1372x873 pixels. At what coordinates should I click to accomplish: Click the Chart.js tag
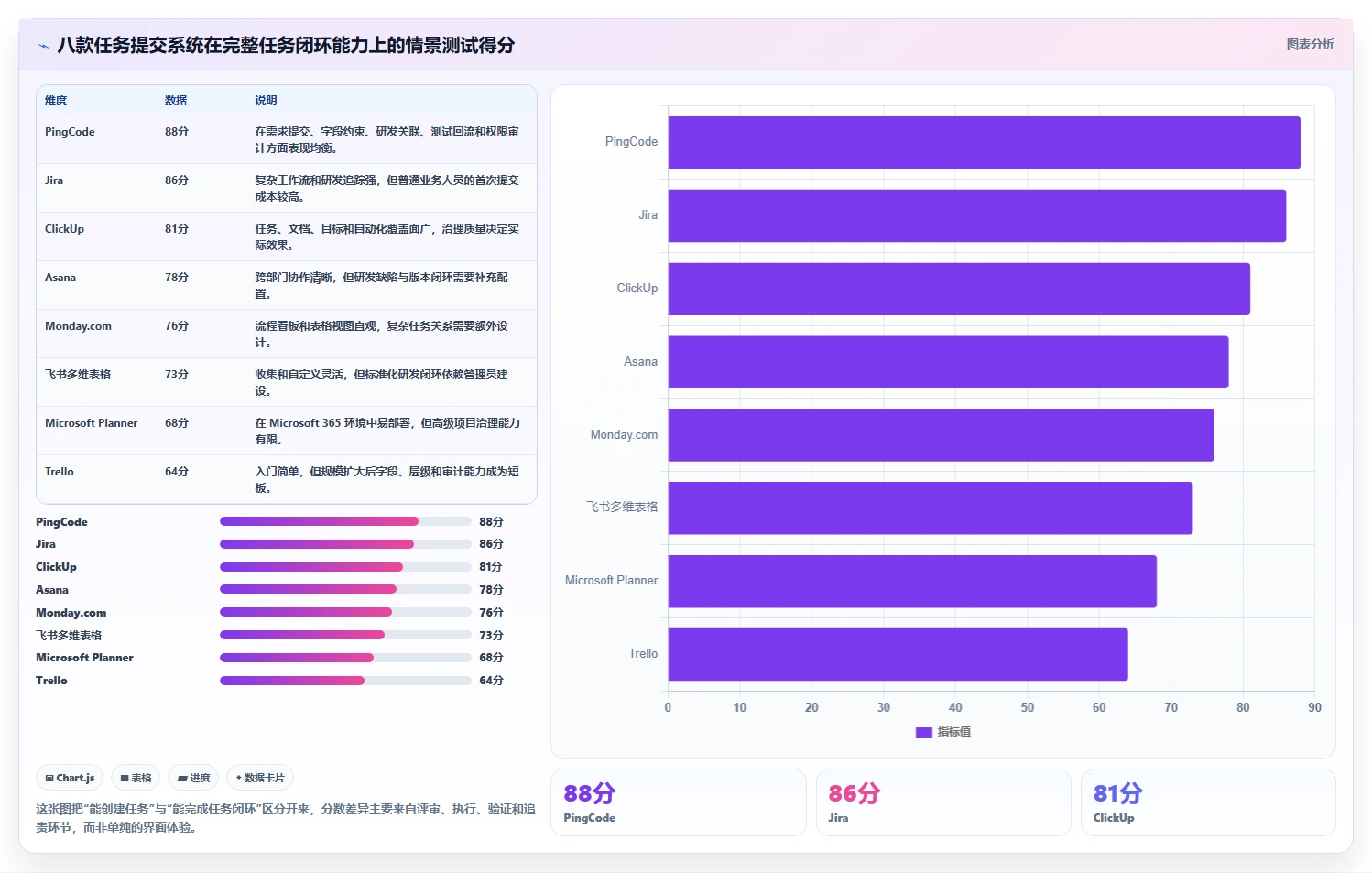[70, 778]
